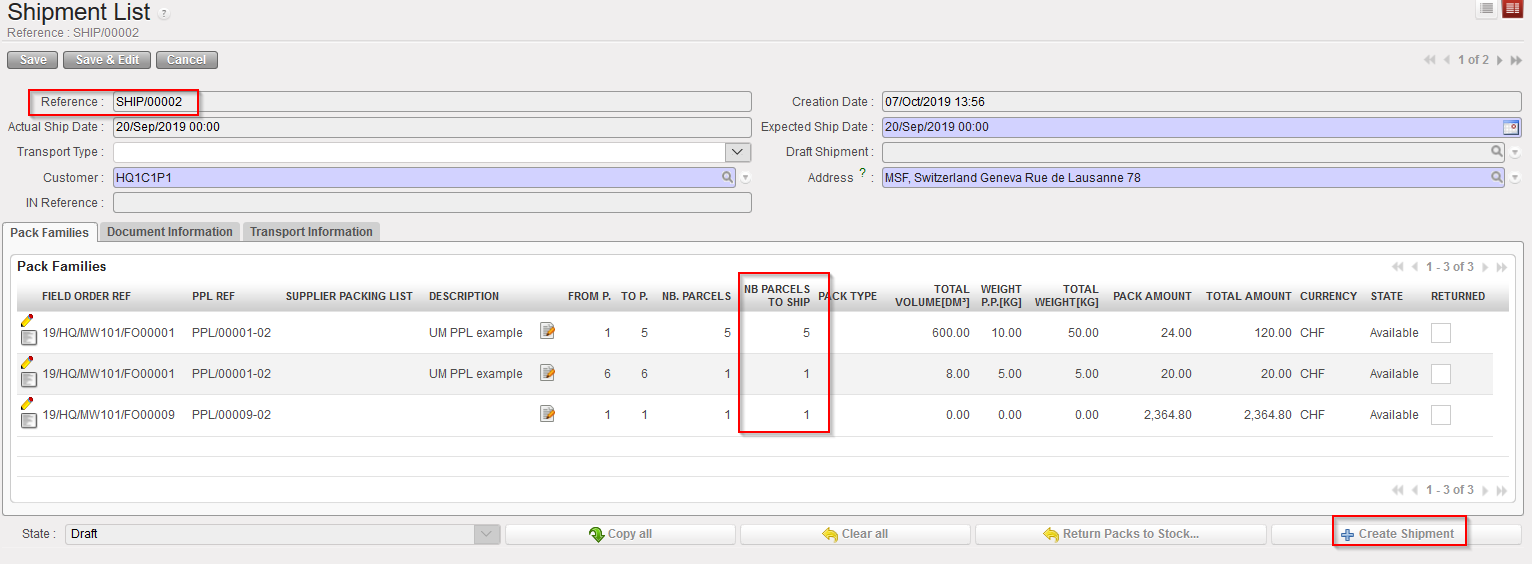Switch to form view icon
The height and width of the screenshot is (564, 1532).
coord(1512,9)
